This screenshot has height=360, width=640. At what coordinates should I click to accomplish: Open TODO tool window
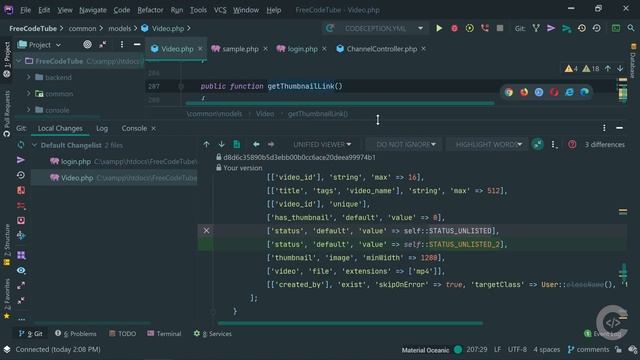(x=122, y=333)
